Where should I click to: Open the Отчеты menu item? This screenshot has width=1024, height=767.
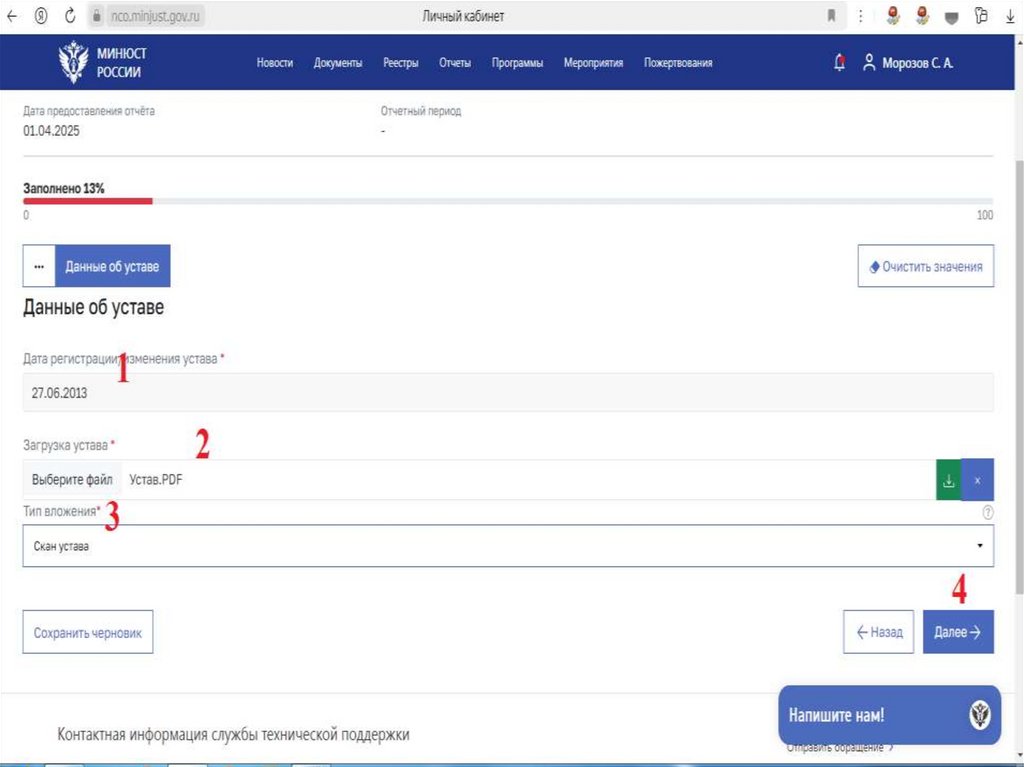(x=455, y=63)
